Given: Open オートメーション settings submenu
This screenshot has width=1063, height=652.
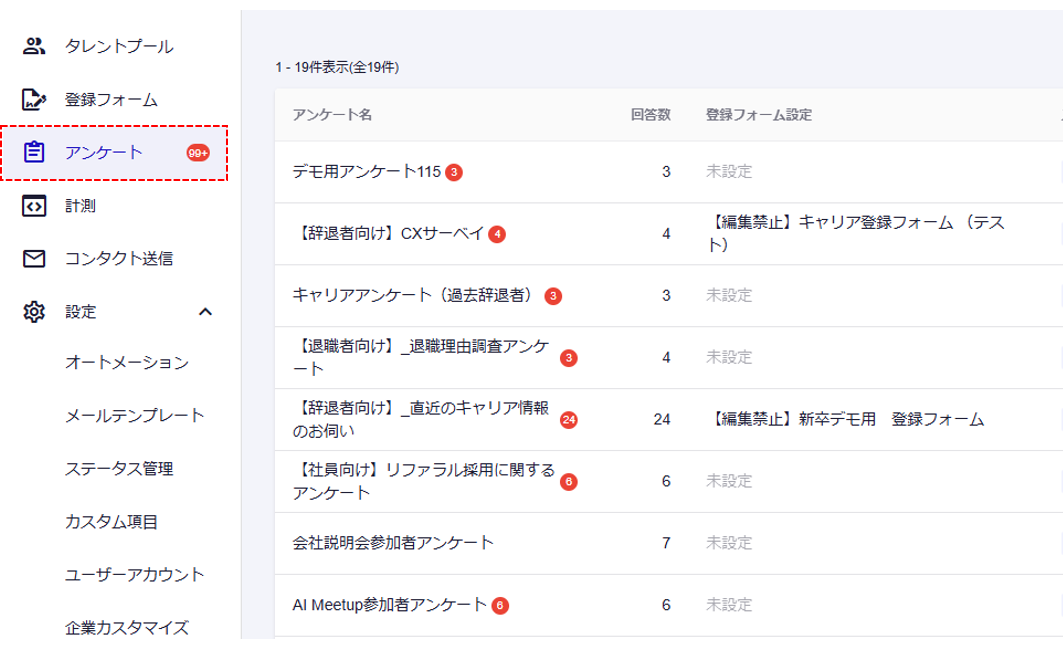Looking at the screenshot, I should 126,362.
